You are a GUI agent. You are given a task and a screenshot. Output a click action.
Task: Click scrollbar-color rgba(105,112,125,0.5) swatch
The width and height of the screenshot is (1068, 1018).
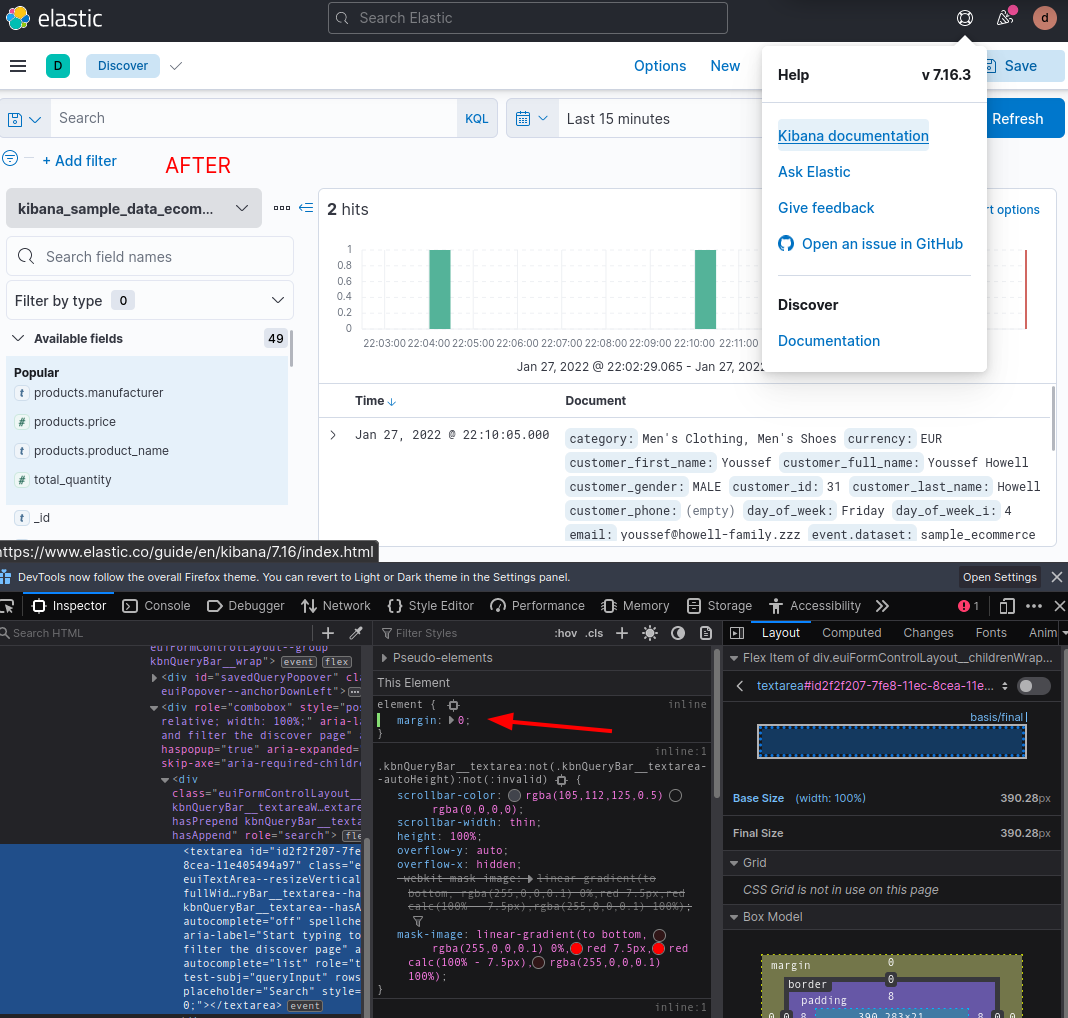coord(514,796)
